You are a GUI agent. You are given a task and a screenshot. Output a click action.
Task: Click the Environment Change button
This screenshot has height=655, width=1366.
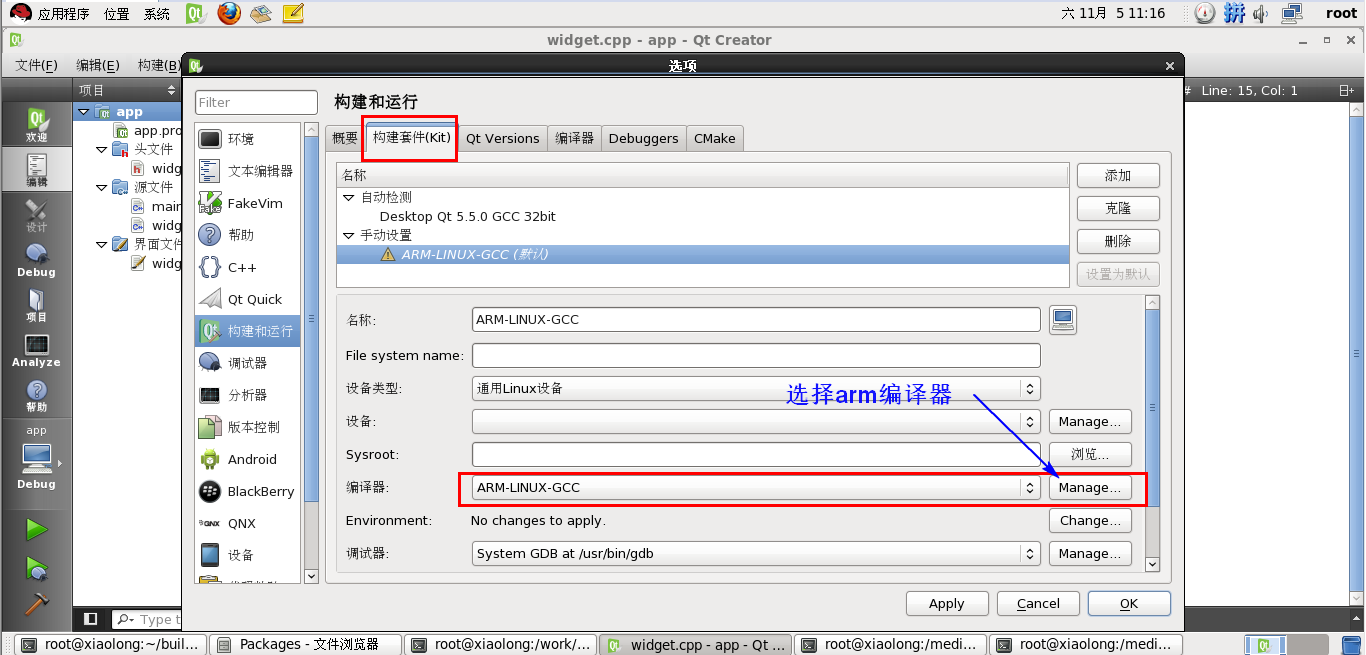(1090, 520)
